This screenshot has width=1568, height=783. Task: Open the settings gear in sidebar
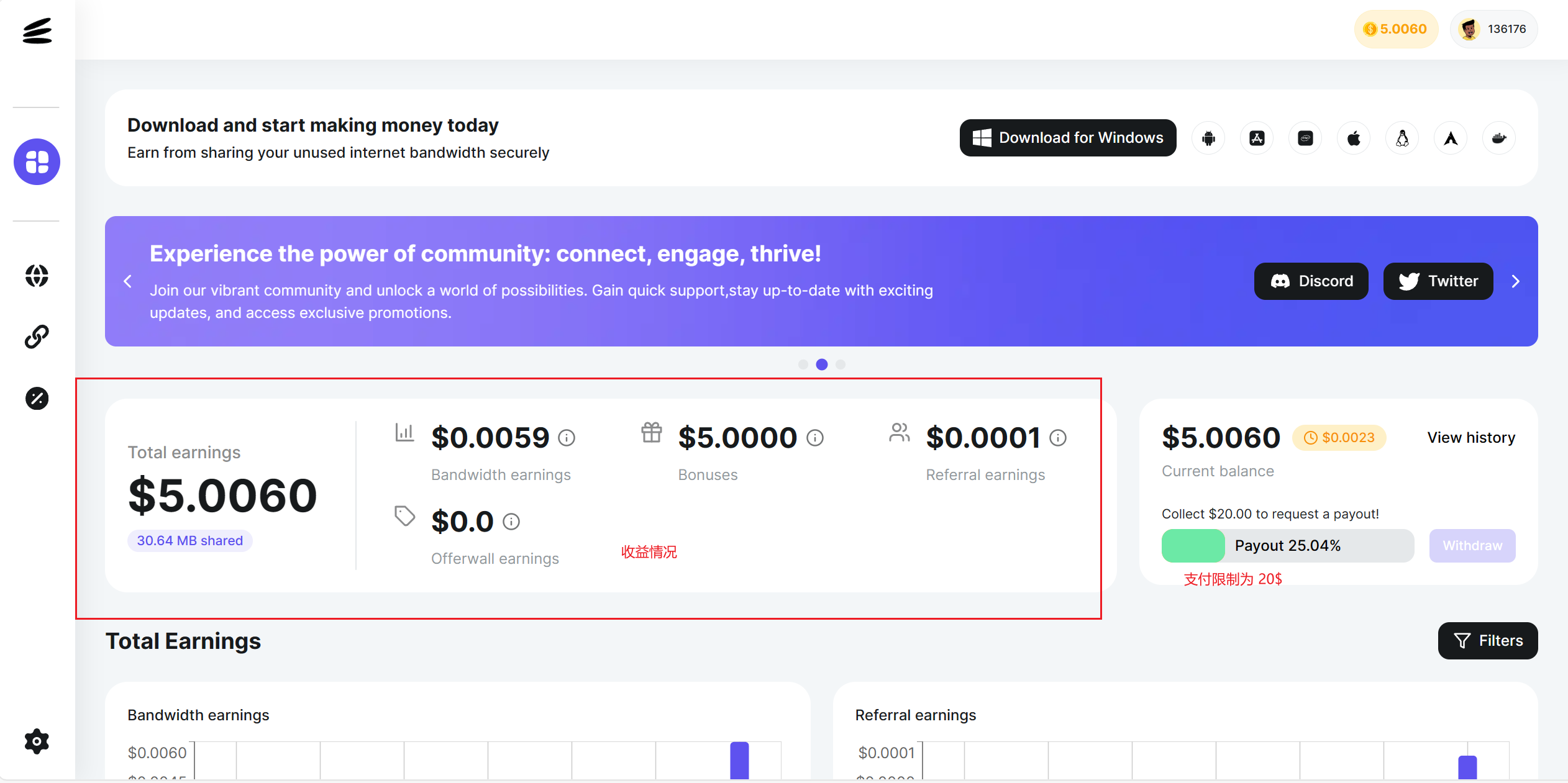37,741
